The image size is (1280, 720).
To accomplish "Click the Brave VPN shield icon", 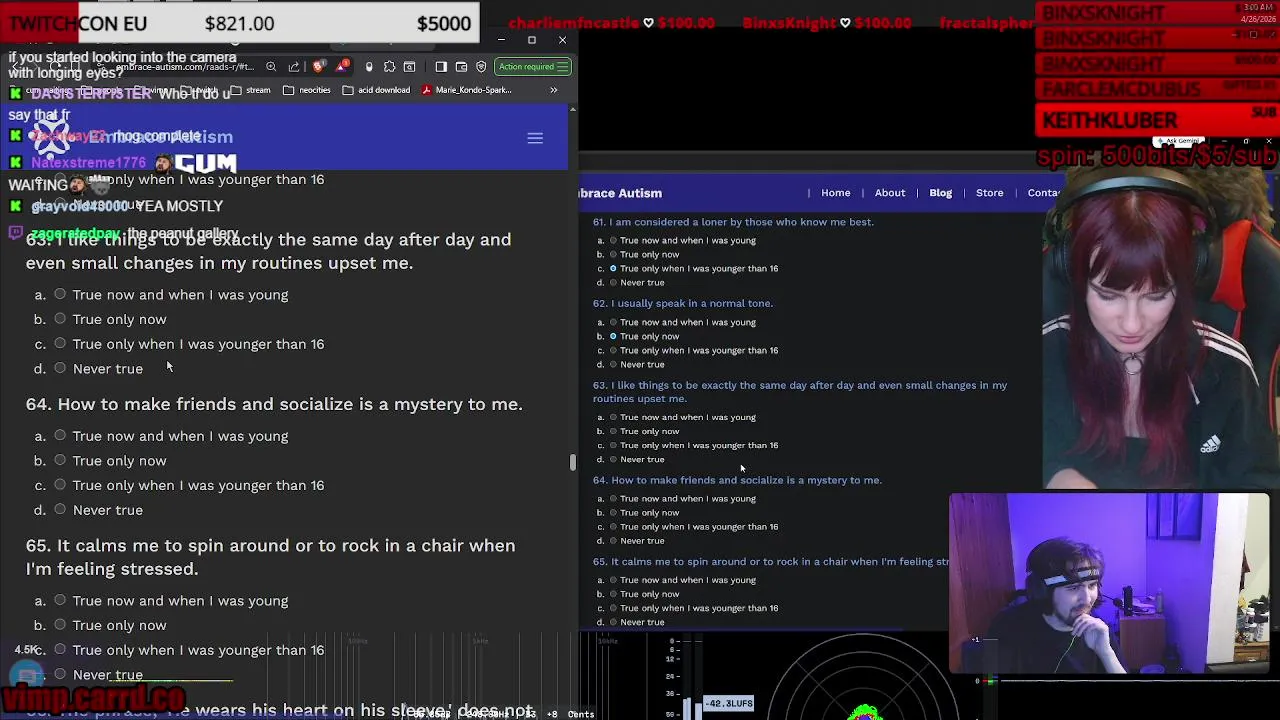I will click(x=481, y=67).
